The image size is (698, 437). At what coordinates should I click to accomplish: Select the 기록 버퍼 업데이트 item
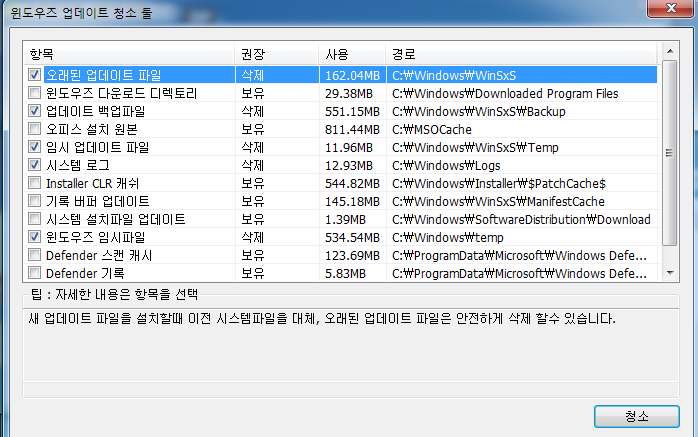pos(97,201)
